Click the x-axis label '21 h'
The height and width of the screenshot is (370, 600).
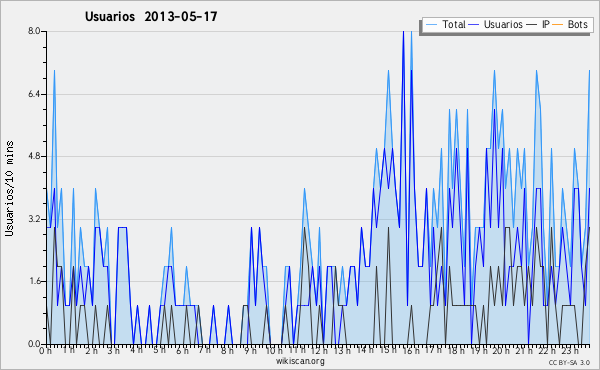pyautogui.click(x=524, y=350)
